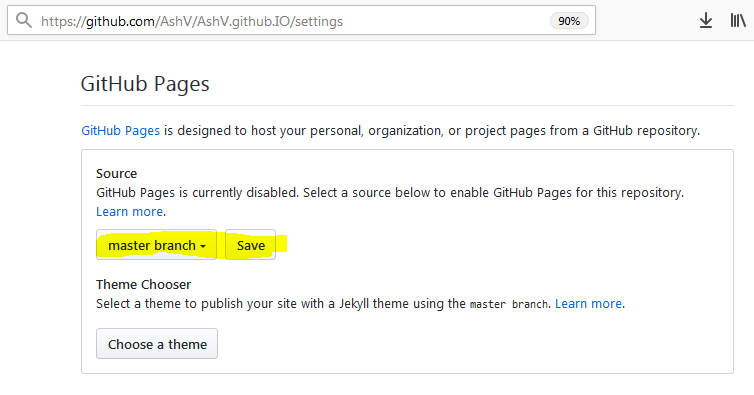Open the Downloads arrow icon
Screen dimensions: 754x395
(x=705, y=21)
